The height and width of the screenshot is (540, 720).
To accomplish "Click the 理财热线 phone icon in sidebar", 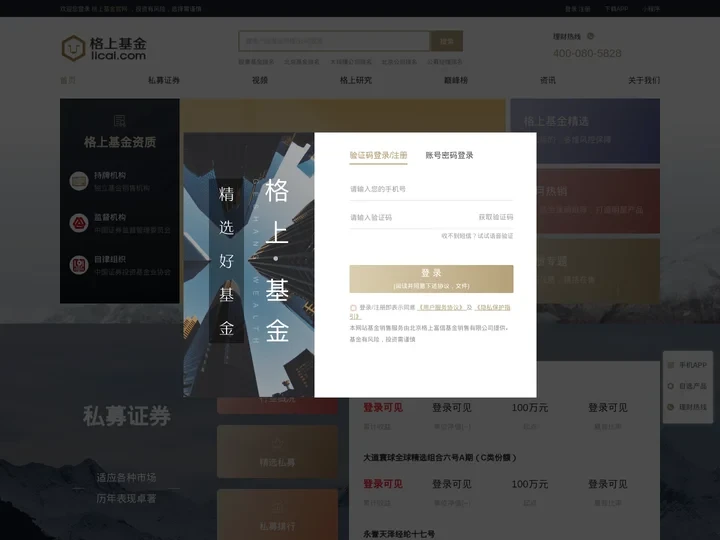I will tap(670, 407).
